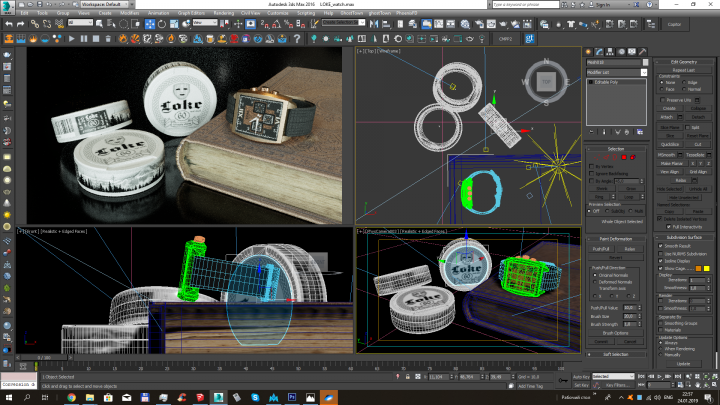Open the Workspace Default dropdown

click(x=105, y=4)
